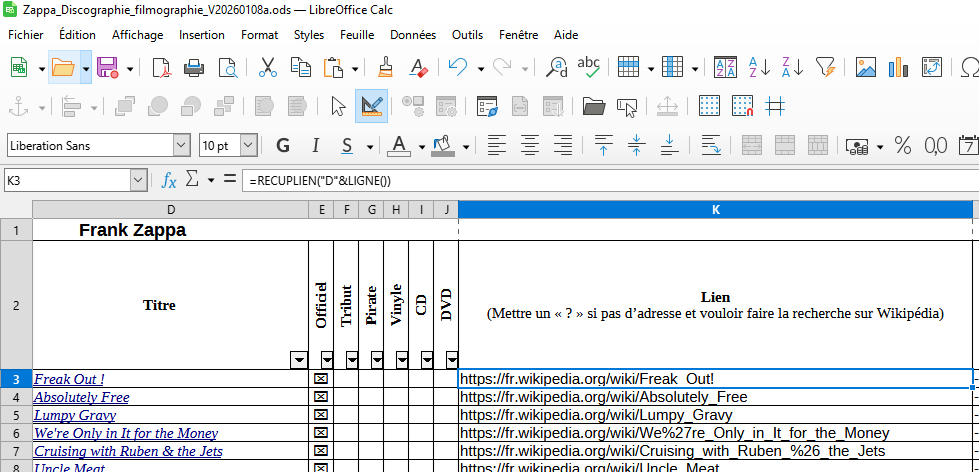Open Find and Replace icon

click(x=556, y=67)
